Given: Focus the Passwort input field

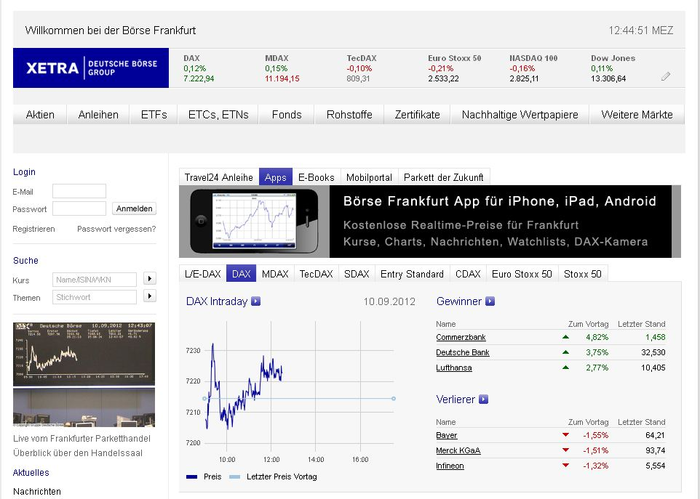Looking at the screenshot, I should click(79, 208).
